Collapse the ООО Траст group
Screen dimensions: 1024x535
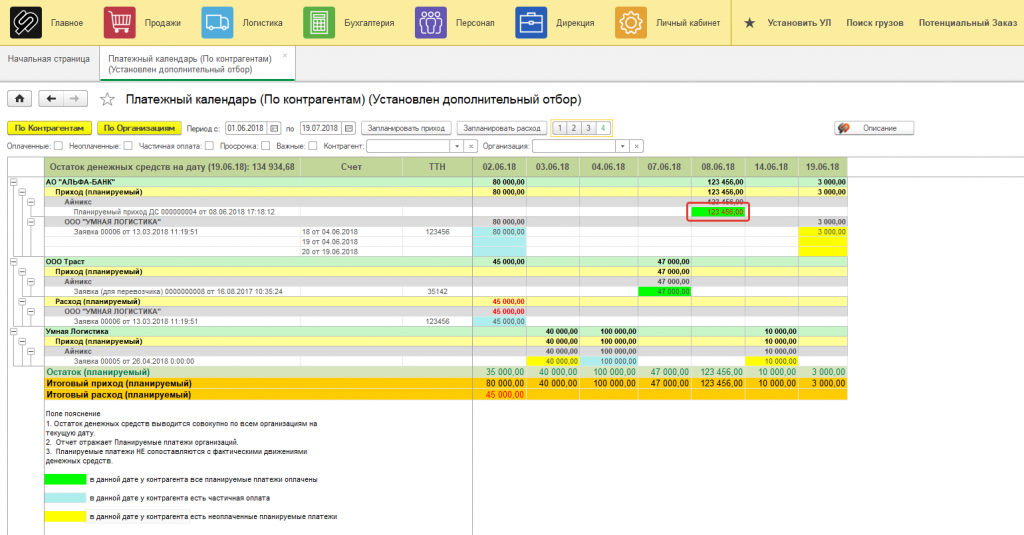pyautogui.click(x=14, y=262)
